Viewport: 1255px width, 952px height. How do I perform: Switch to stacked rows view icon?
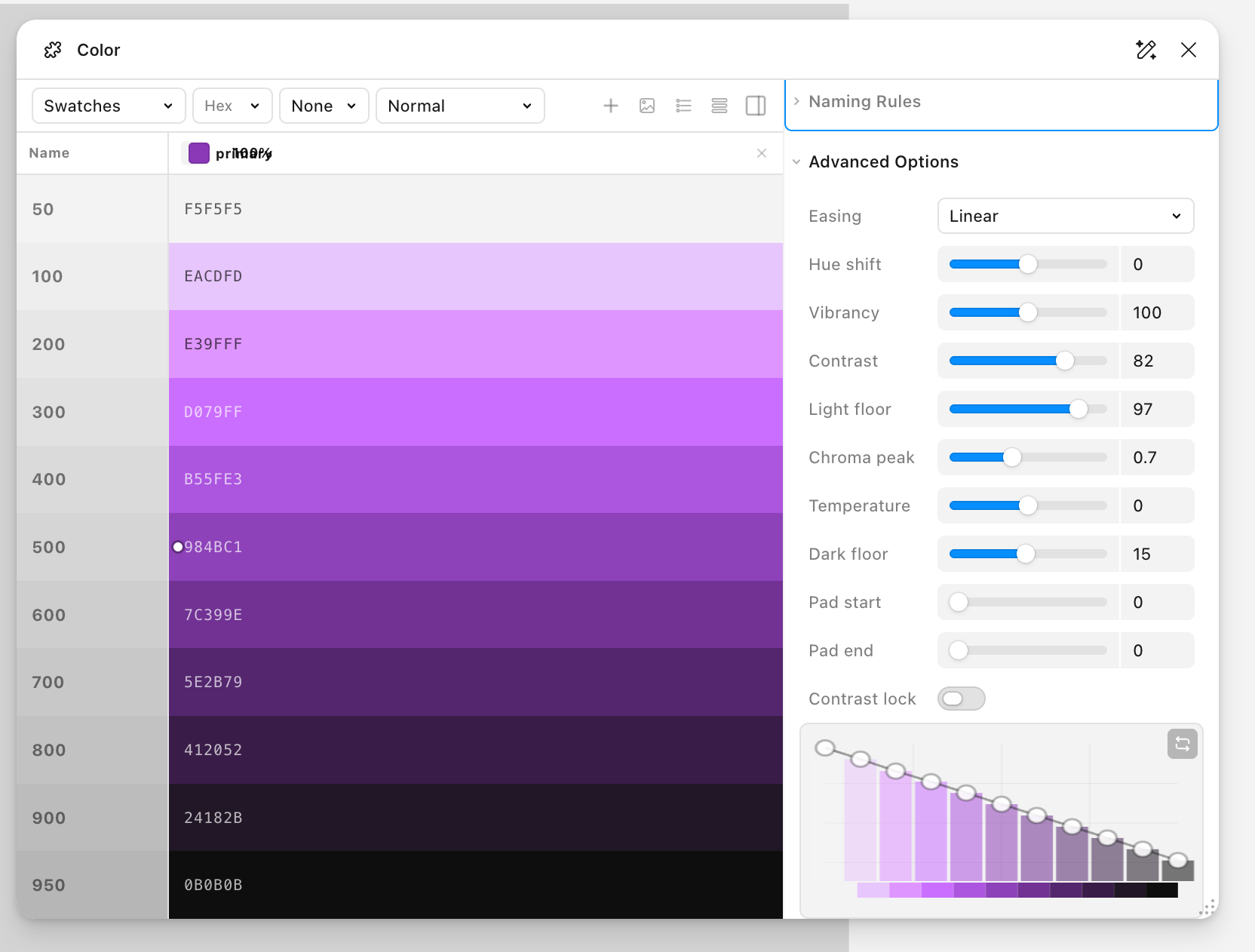pos(720,106)
